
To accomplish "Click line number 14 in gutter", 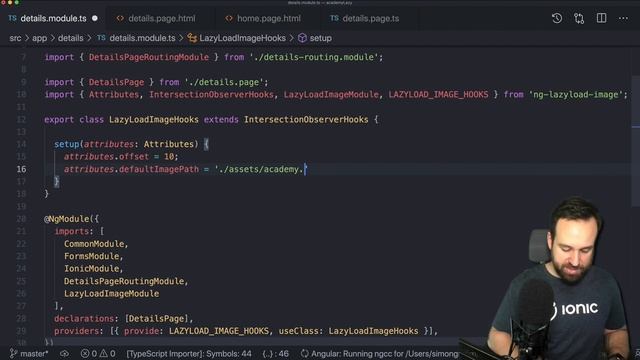I will tap(21, 144).
